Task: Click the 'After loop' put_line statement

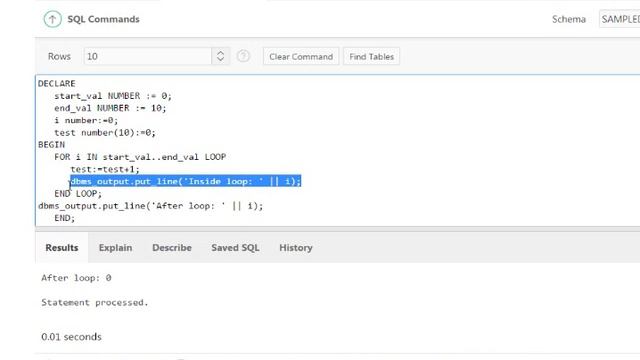Action: click(x=151, y=206)
